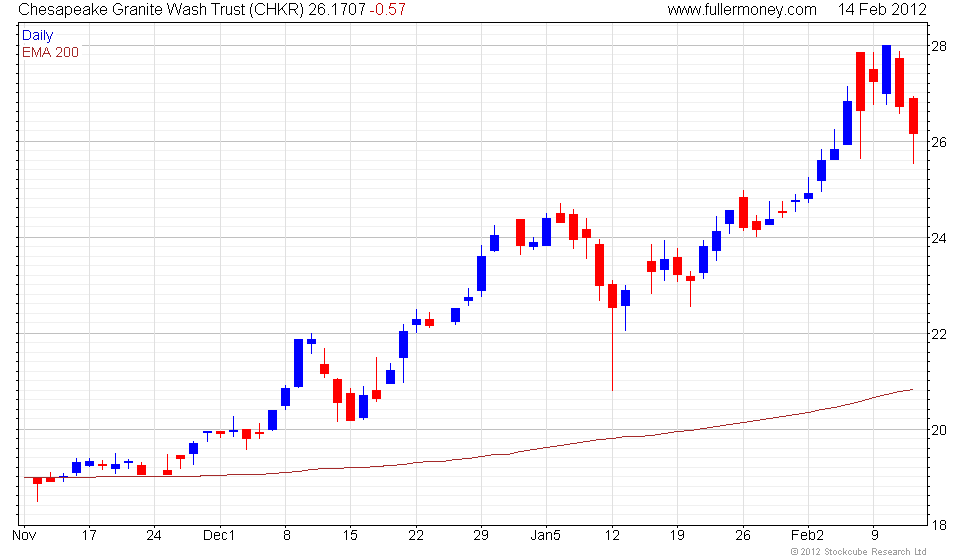Click the y-axis label '20'

(x=939, y=430)
